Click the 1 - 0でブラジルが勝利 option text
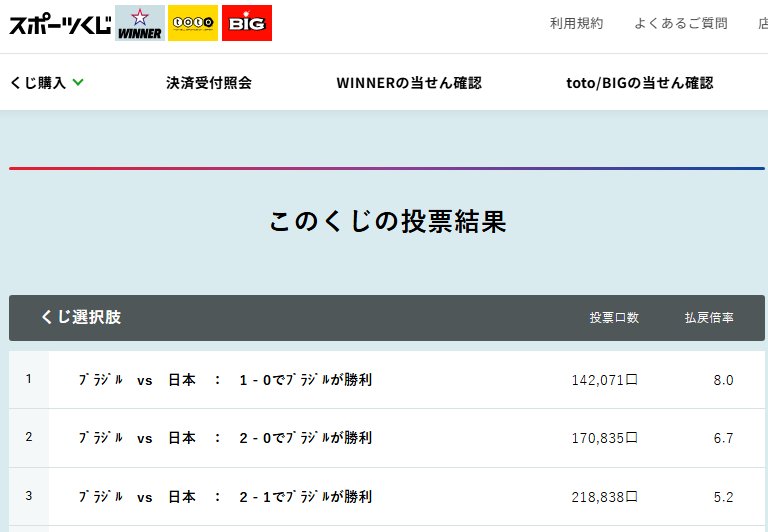The height and width of the screenshot is (532, 768). point(306,380)
